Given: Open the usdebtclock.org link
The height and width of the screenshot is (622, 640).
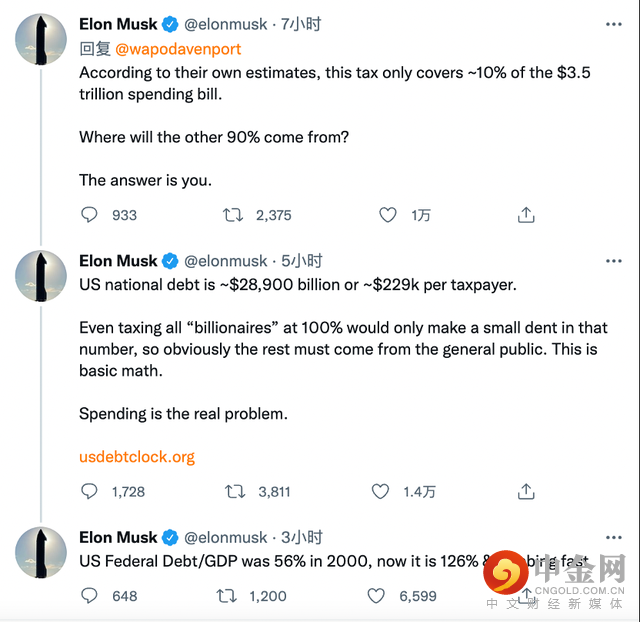Looking at the screenshot, I should [x=137, y=457].
